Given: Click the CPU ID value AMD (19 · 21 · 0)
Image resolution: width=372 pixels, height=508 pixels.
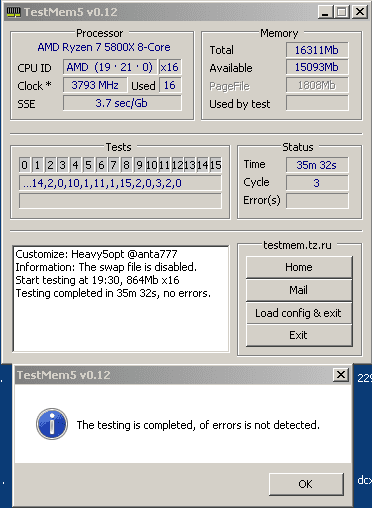Looking at the screenshot, I should click(110, 67).
